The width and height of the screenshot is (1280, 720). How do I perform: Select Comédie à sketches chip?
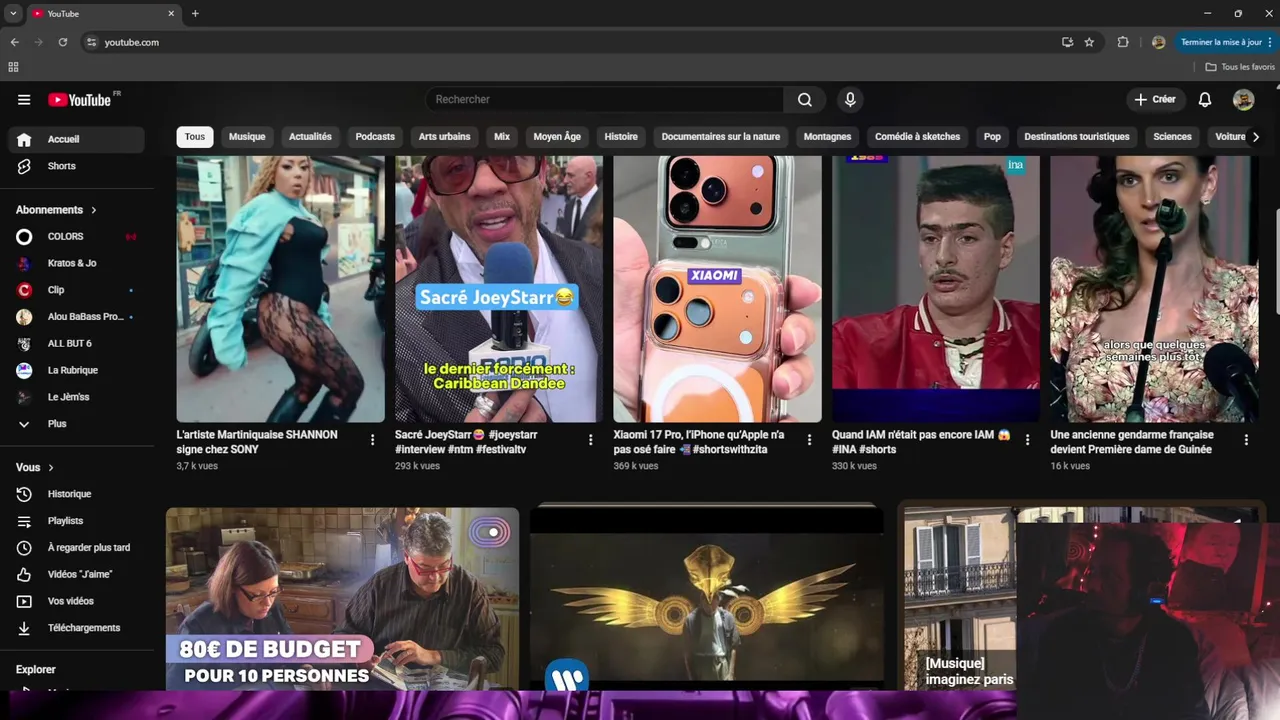918,137
